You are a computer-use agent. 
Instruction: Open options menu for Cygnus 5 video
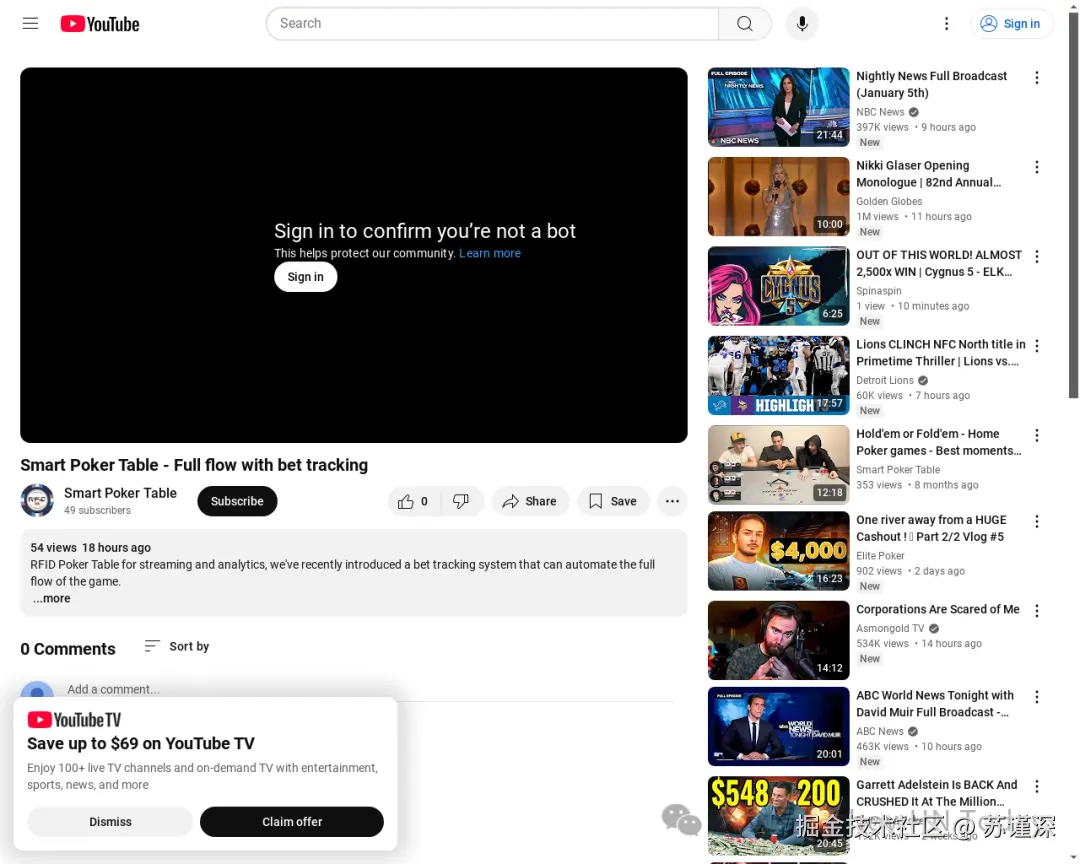[1037, 257]
